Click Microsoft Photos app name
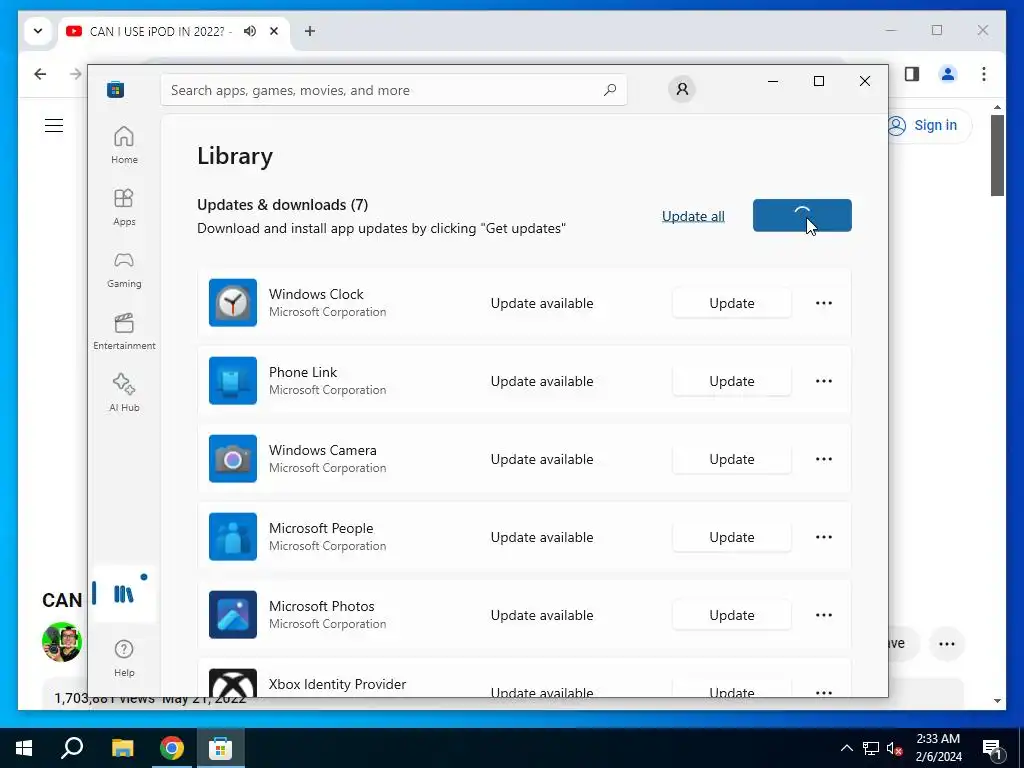Screen dimensions: 1024x768 (x=322, y=606)
